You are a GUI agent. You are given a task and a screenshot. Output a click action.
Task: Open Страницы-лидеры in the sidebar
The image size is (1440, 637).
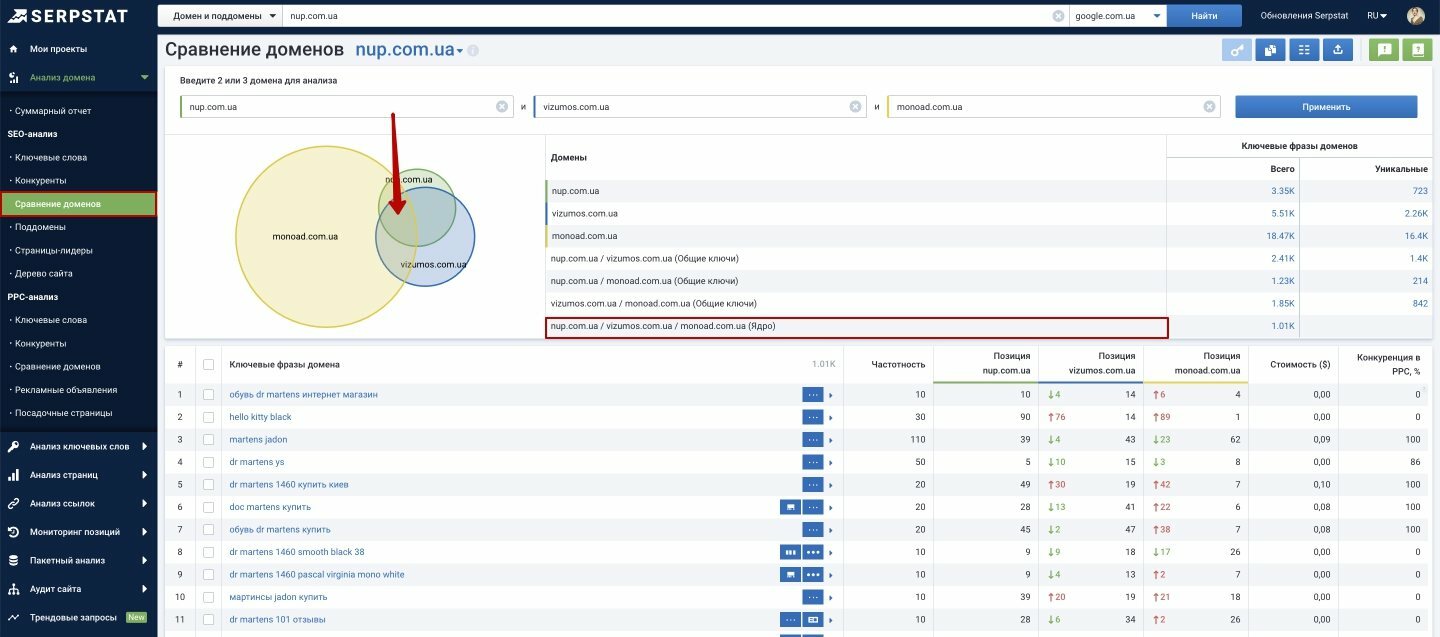click(x=53, y=250)
